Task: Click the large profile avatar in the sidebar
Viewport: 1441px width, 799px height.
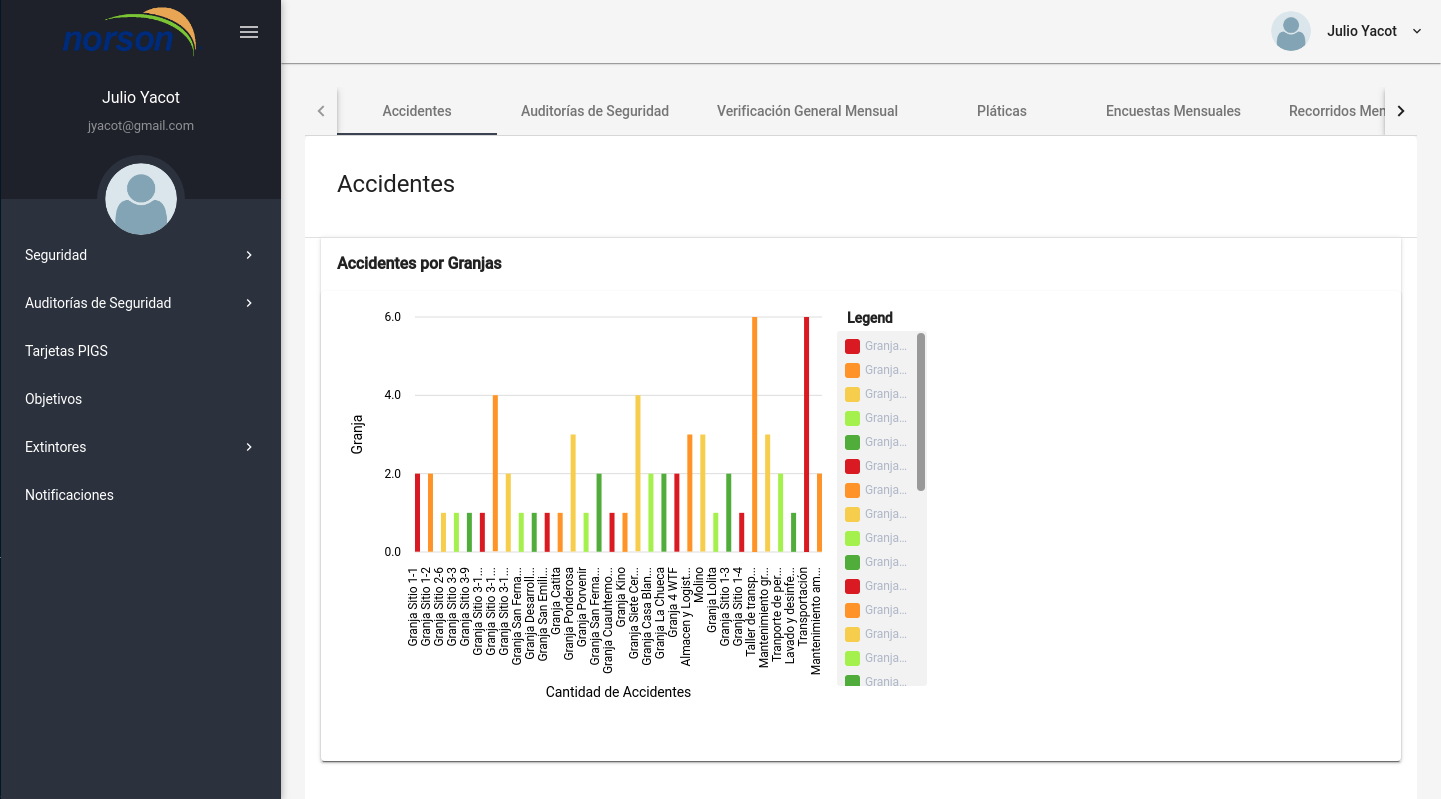Action: pos(141,199)
